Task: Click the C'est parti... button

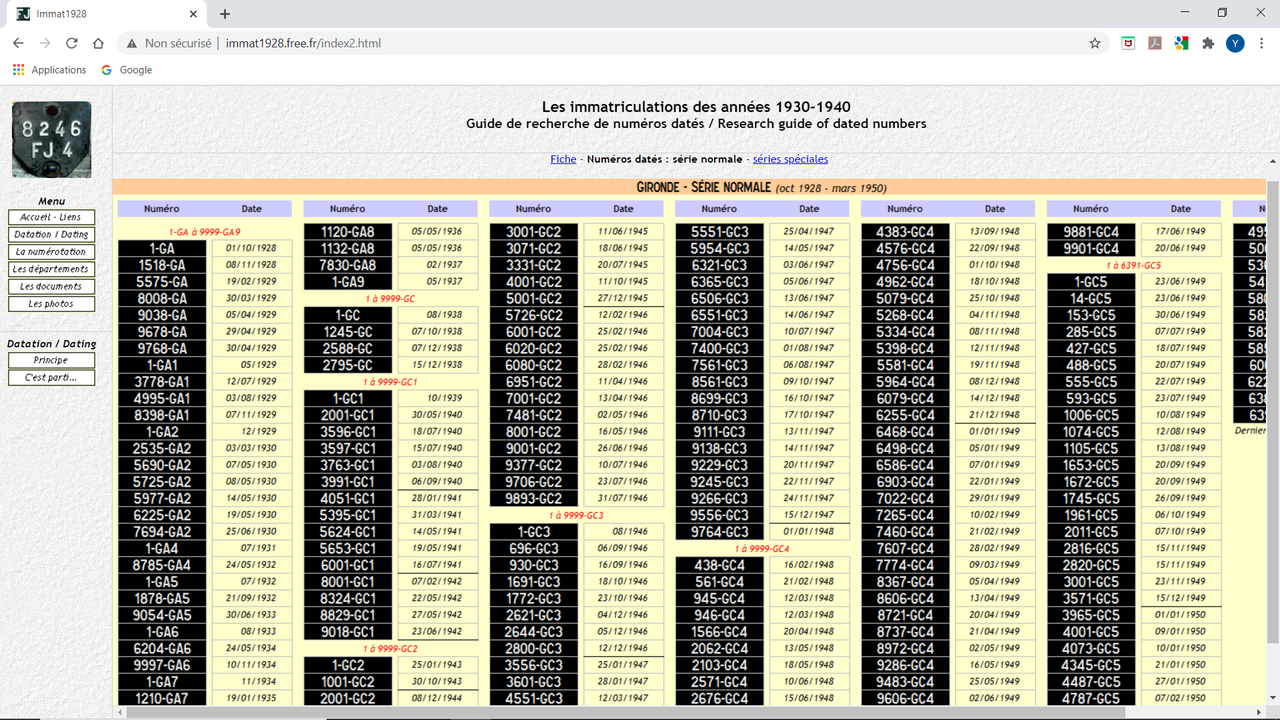Action: click(51, 377)
